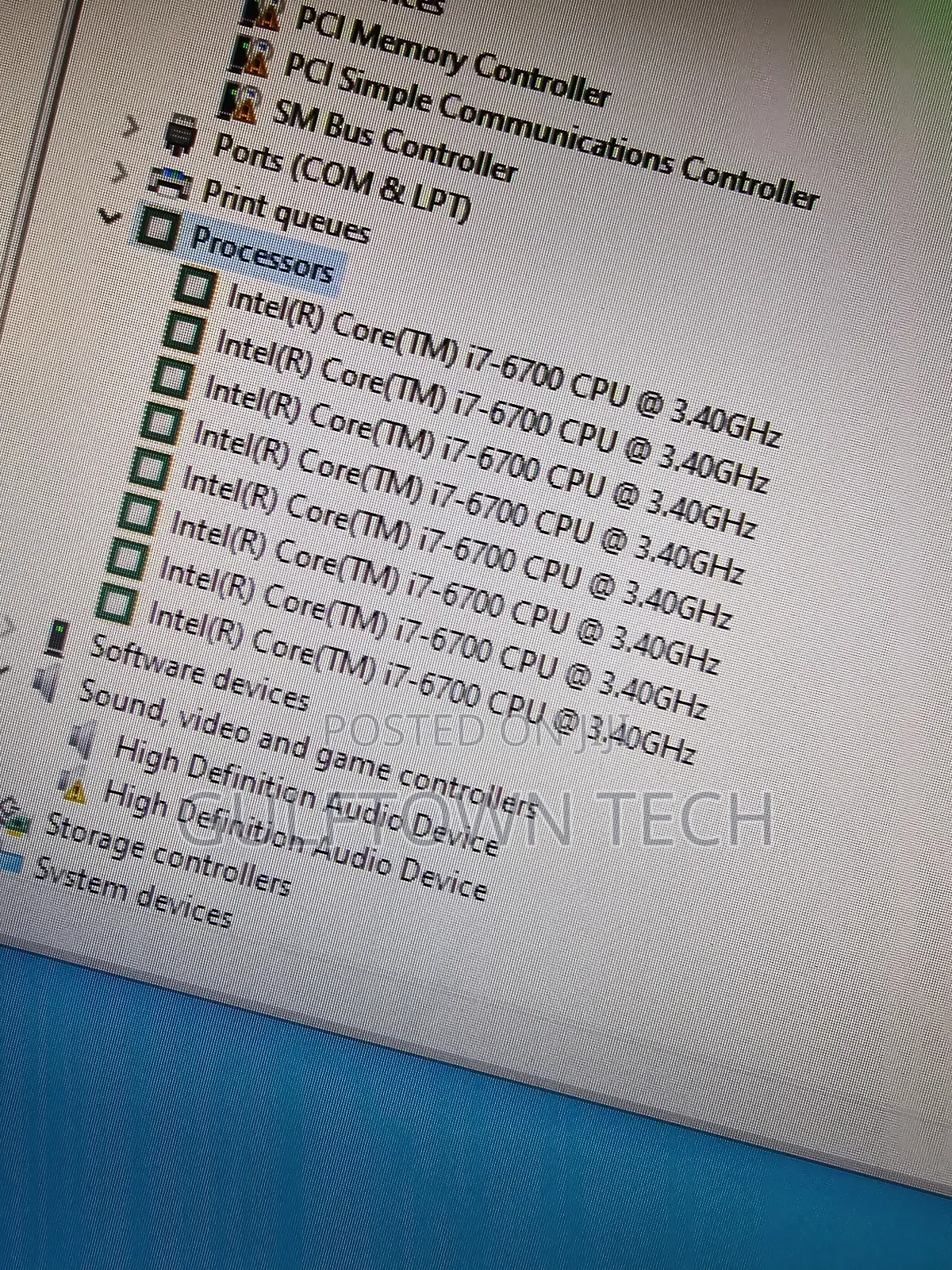Select Software devices category

click(200, 672)
